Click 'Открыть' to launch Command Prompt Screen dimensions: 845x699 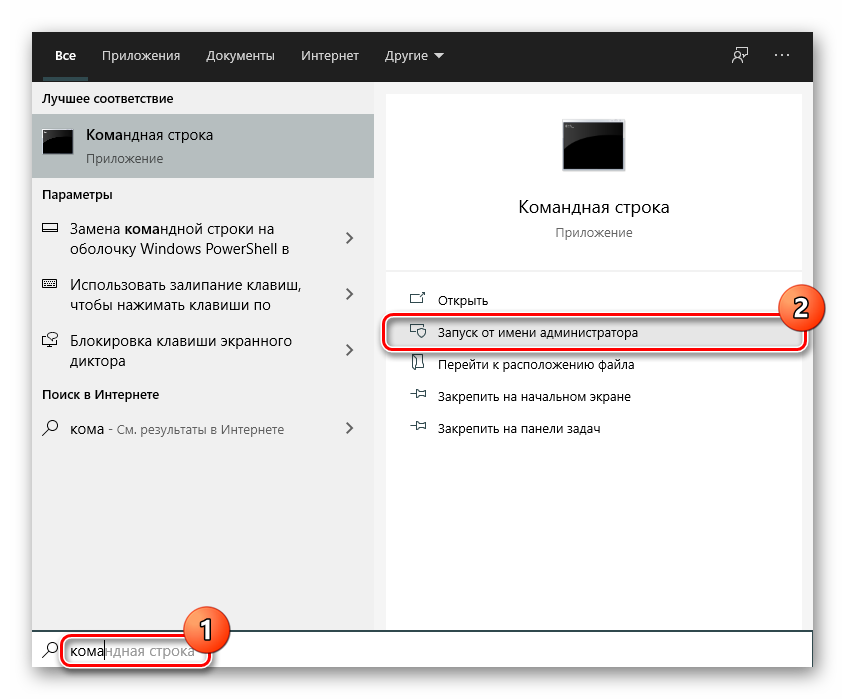[462, 300]
